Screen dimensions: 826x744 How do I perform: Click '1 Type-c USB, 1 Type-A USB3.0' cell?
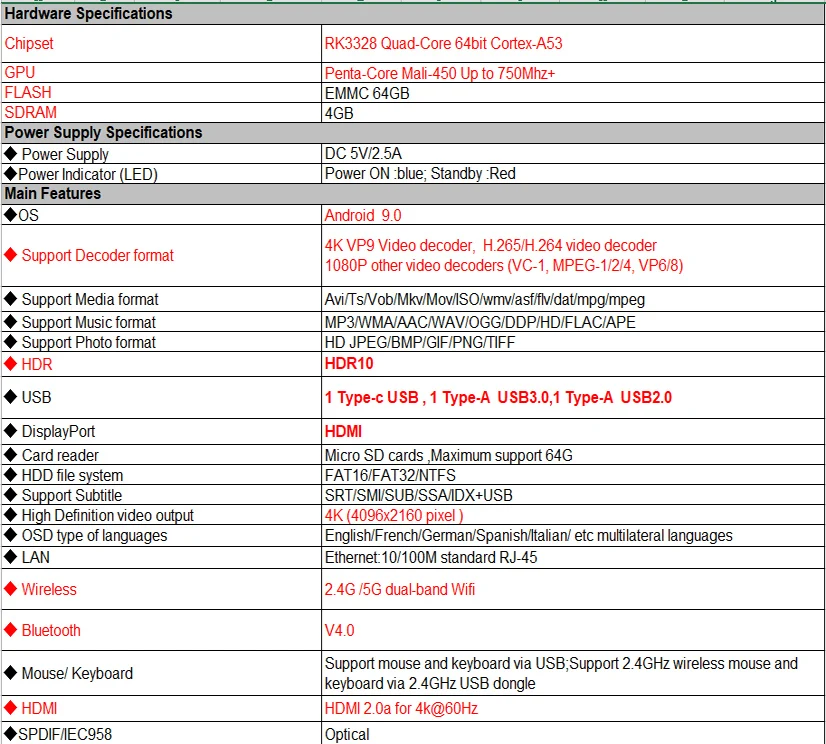pos(573,397)
